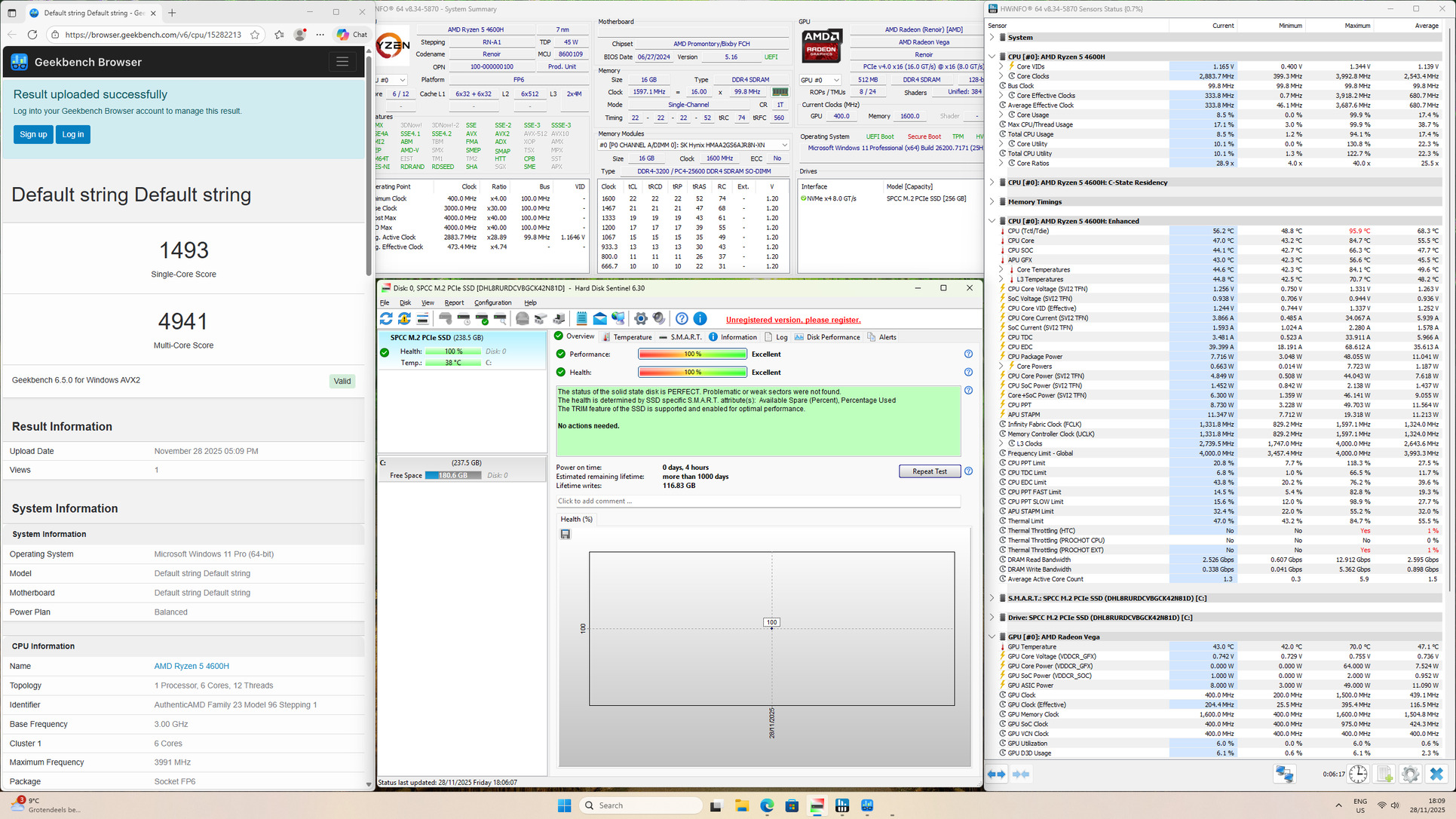Open the memory module selection dropdown

[x=784, y=146]
